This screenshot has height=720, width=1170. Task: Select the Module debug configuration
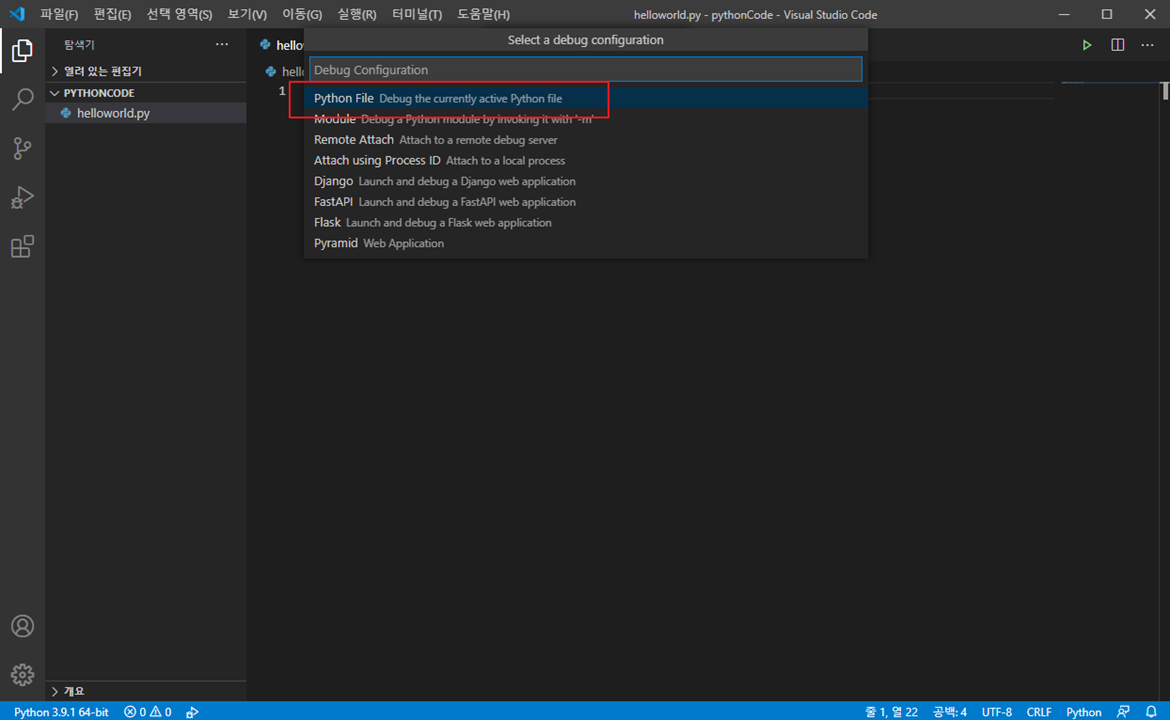585,119
